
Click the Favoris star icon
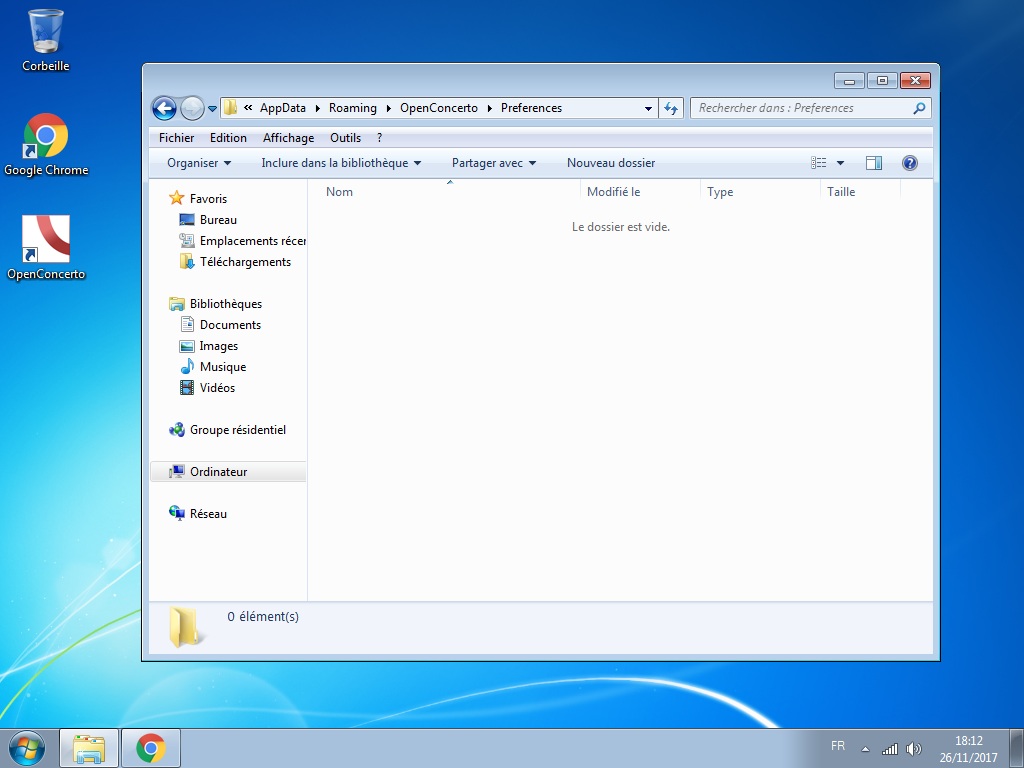pos(176,198)
